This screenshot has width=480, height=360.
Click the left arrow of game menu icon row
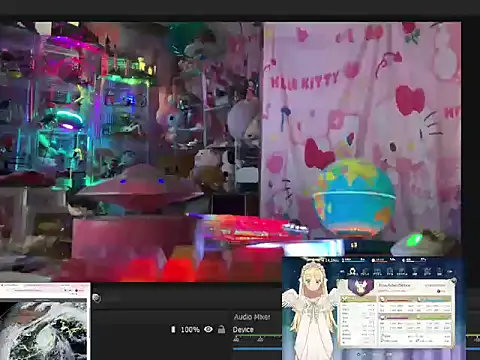click(x=341, y=272)
